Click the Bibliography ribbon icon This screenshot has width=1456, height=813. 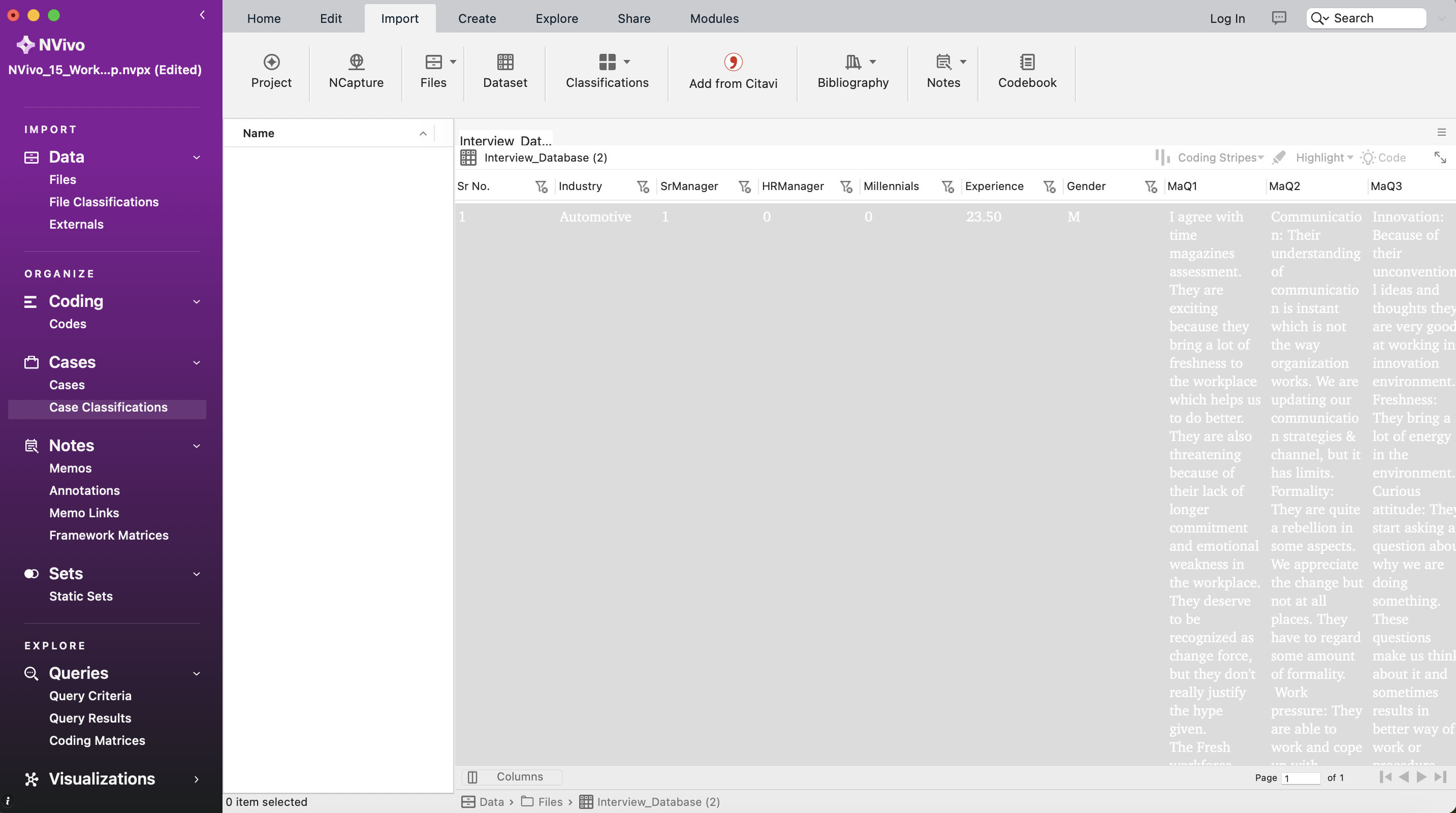click(x=853, y=61)
